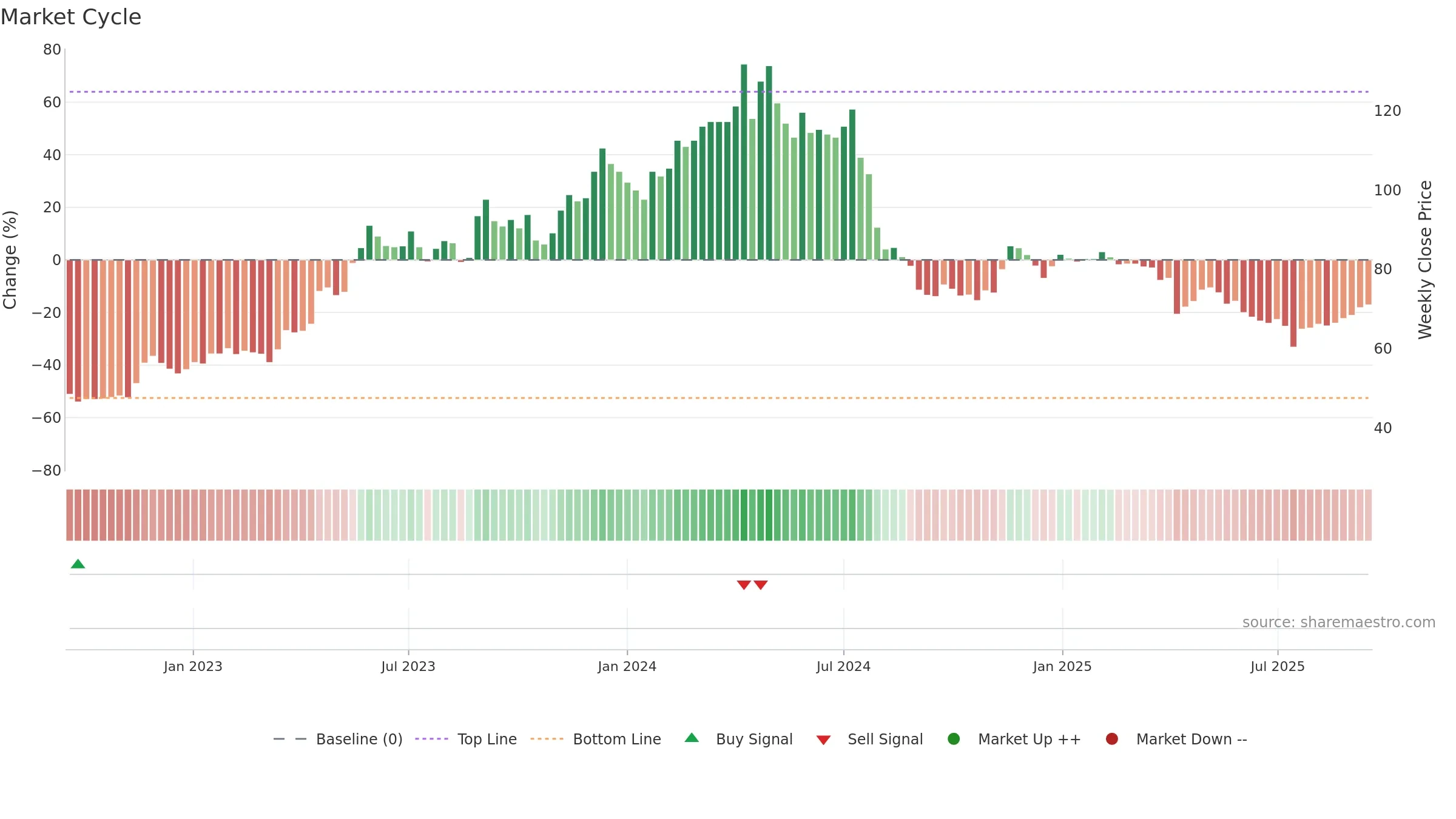Click the grey dashed Baseline legend sample

[290, 739]
